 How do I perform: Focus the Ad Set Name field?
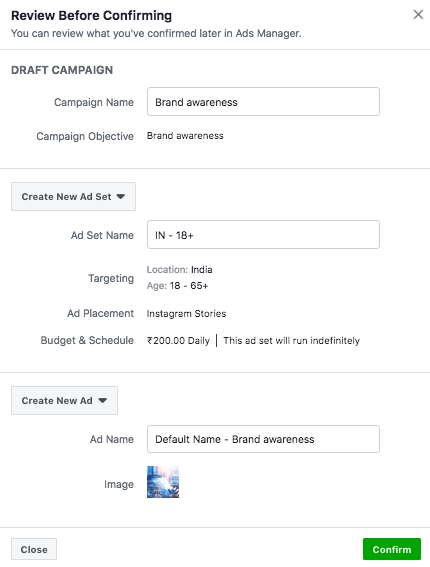coord(263,235)
